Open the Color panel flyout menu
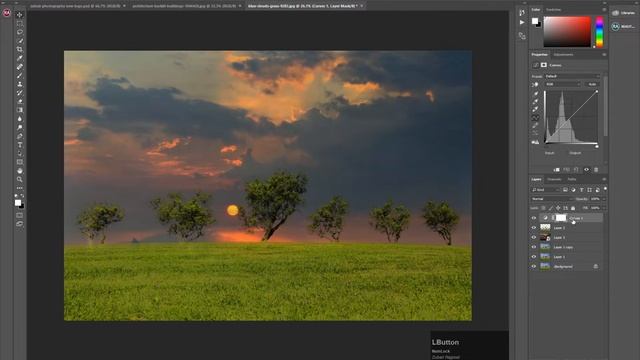This screenshot has height=360, width=640. point(604,9)
